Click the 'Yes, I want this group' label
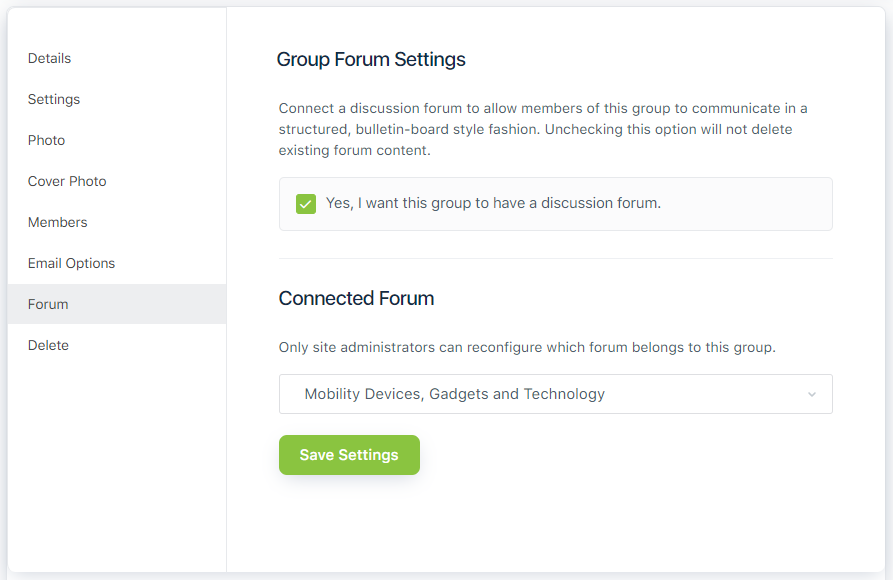Image resolution: width=893 pixels, height=580 pixels. (493, 203)
